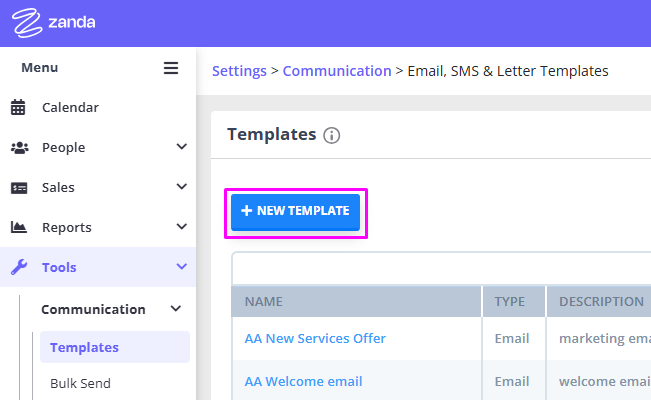Screen dimensions: 651x400
Task: Expand the Sales menu chevron
Action: pos(181,187)
